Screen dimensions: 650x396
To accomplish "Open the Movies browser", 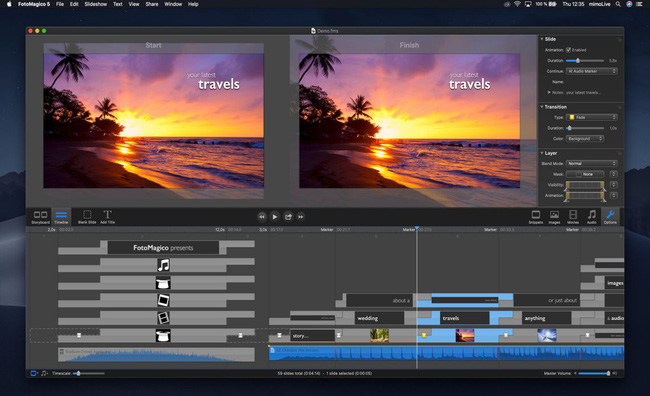I will tap(573, 216).
